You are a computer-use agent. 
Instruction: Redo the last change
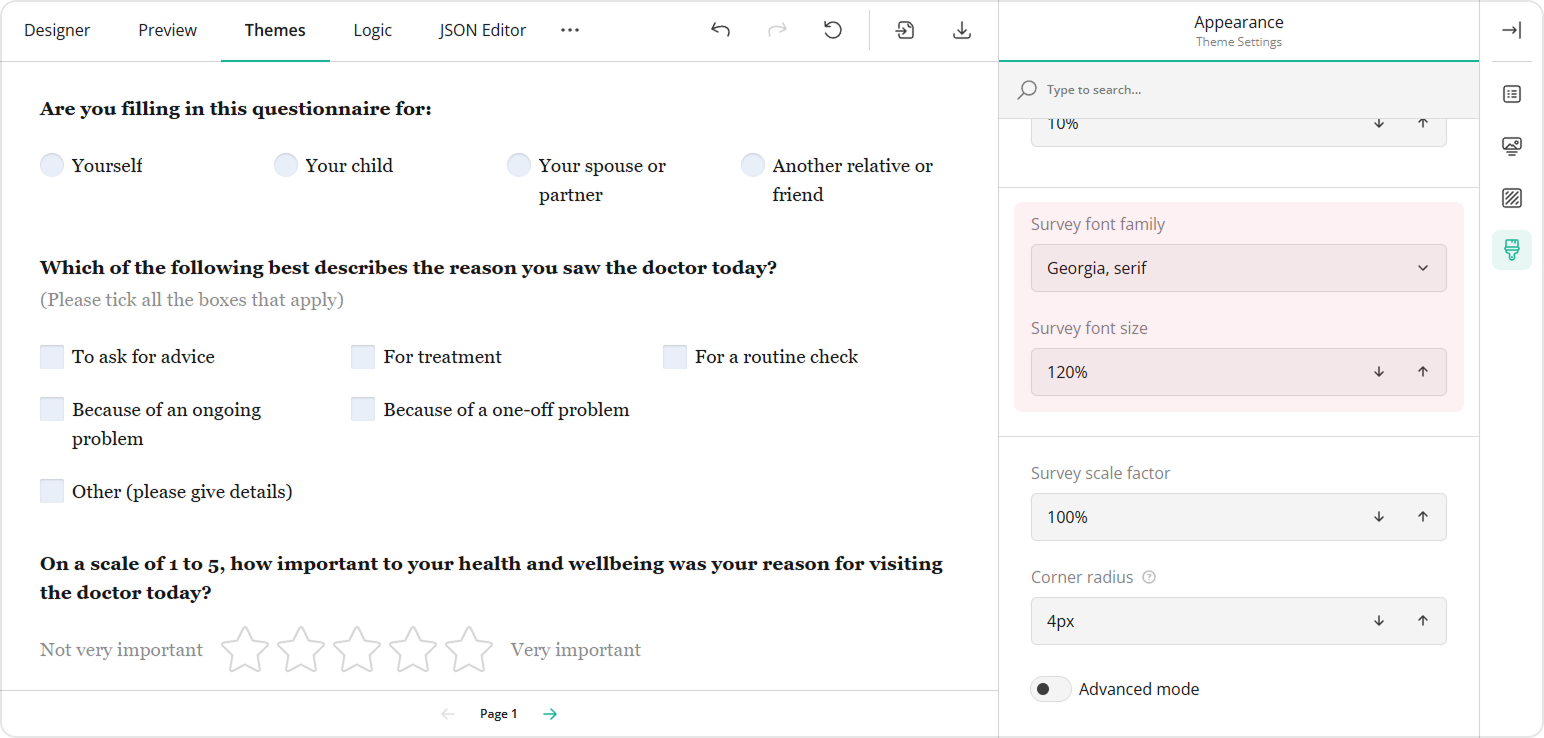click(x=778, y=30)
